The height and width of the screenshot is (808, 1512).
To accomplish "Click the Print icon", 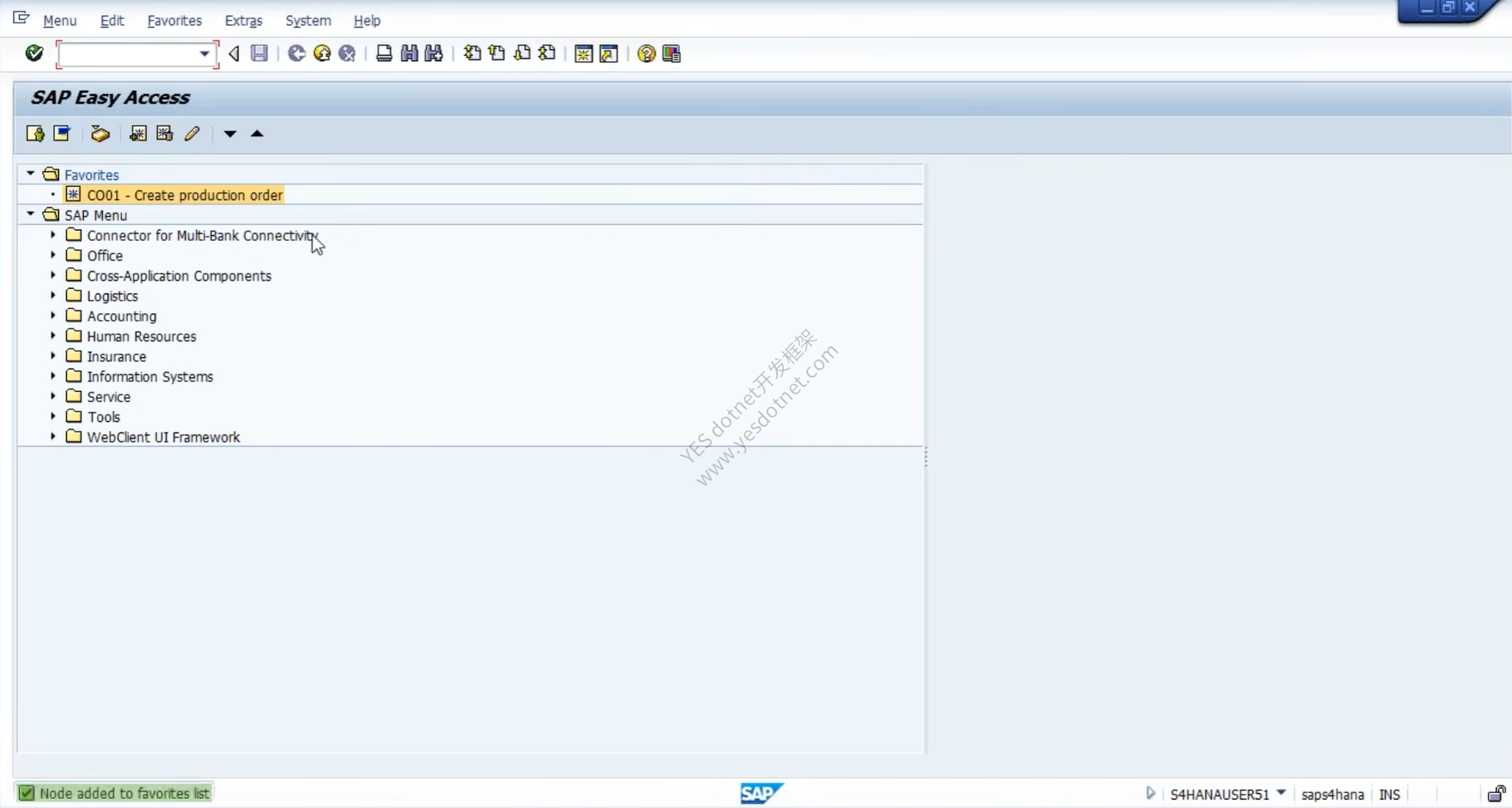I will click(x=384, y=53).
